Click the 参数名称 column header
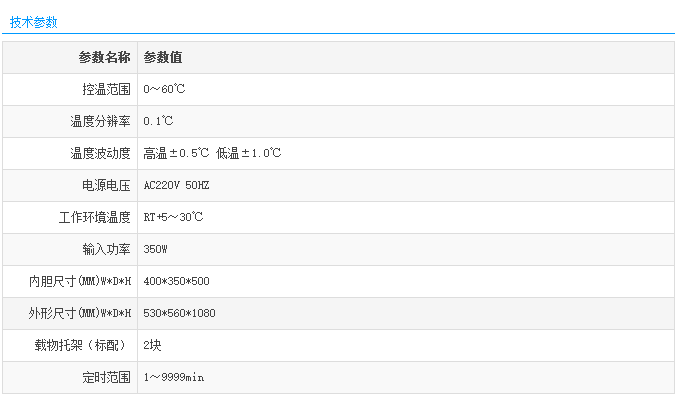This screenshot has width=684, height=400. pyautogui.click(x=104, y=57)
